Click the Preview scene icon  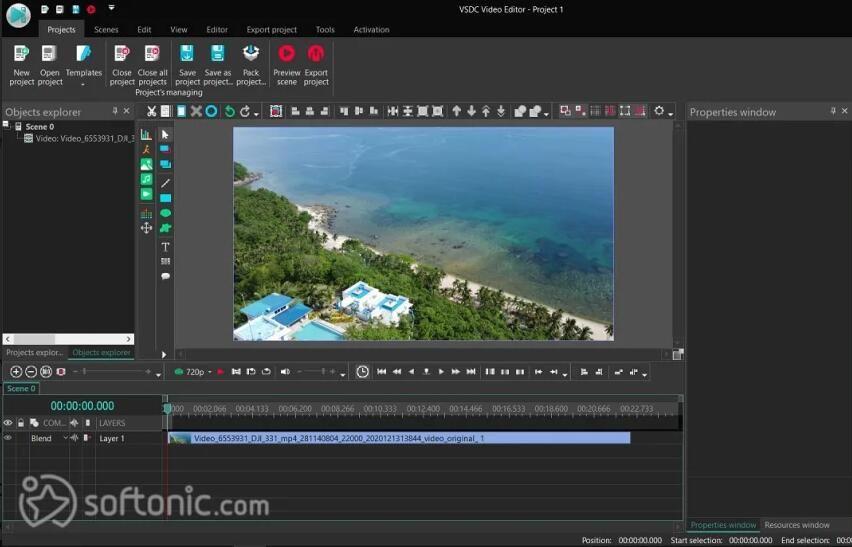tap(286, 53)
